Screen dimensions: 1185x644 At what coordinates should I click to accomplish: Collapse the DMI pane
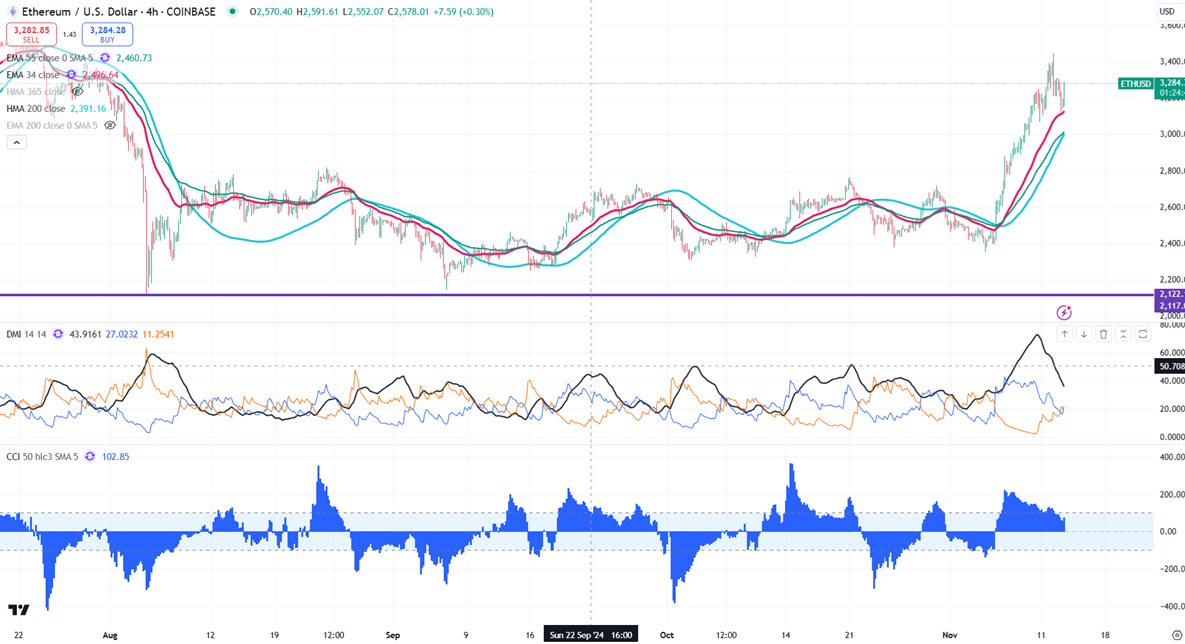pos(1123,334)
